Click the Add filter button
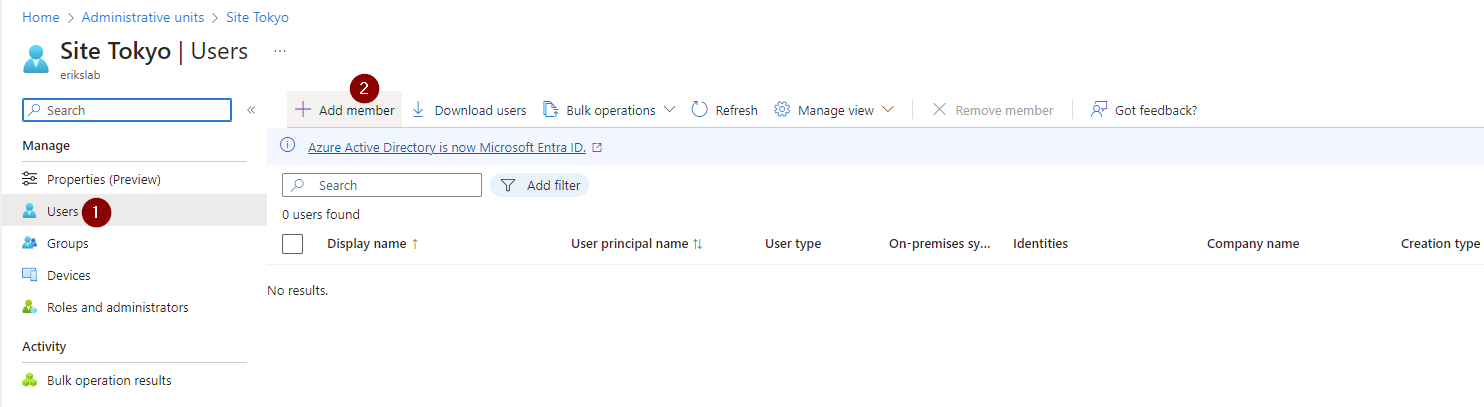1484x407 pixels. (x=540, y=186)
